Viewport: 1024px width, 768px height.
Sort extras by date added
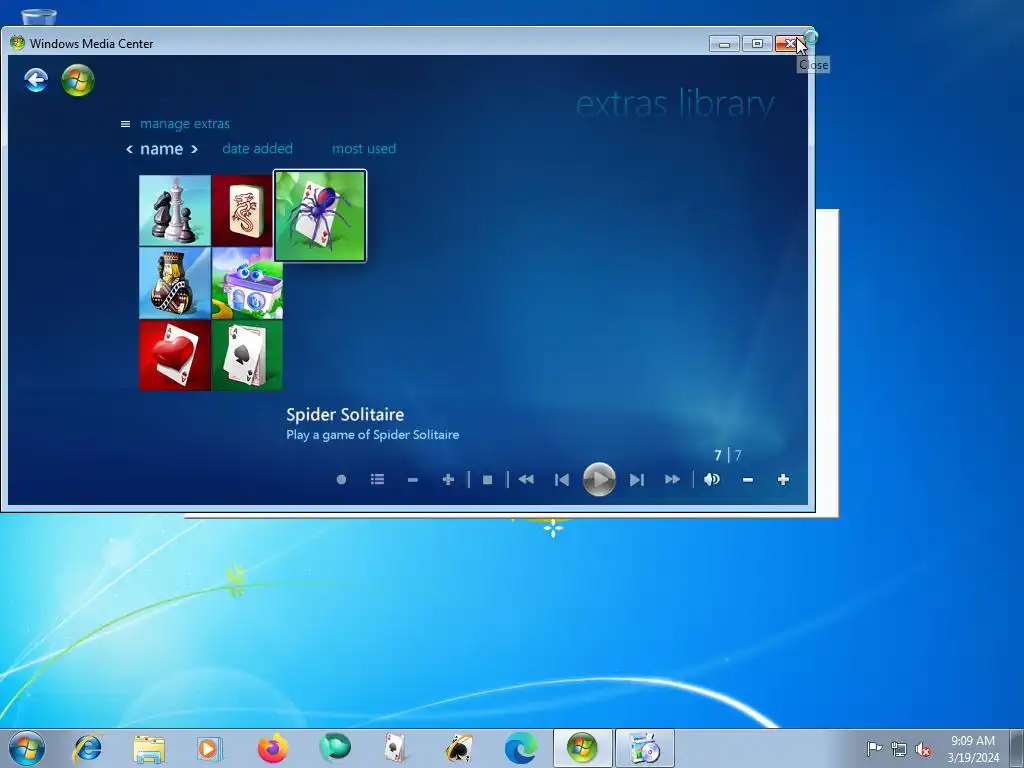pyautogui.click(x=257, y=148)
